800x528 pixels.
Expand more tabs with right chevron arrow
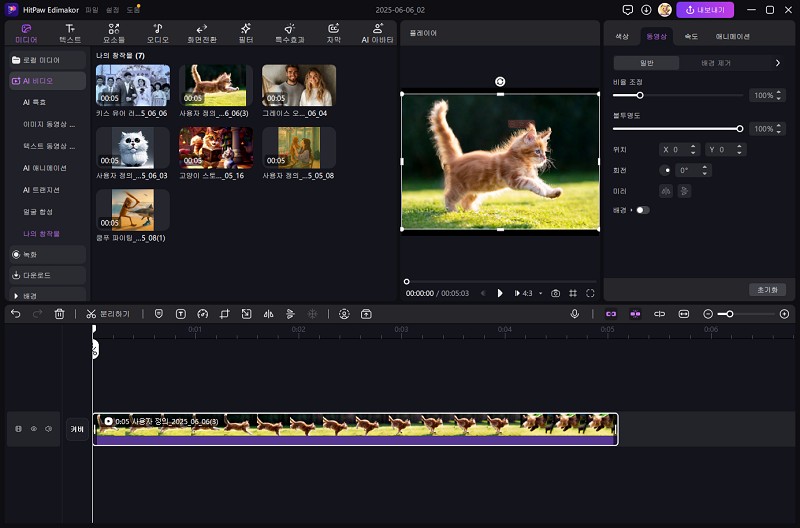[778, 63]
